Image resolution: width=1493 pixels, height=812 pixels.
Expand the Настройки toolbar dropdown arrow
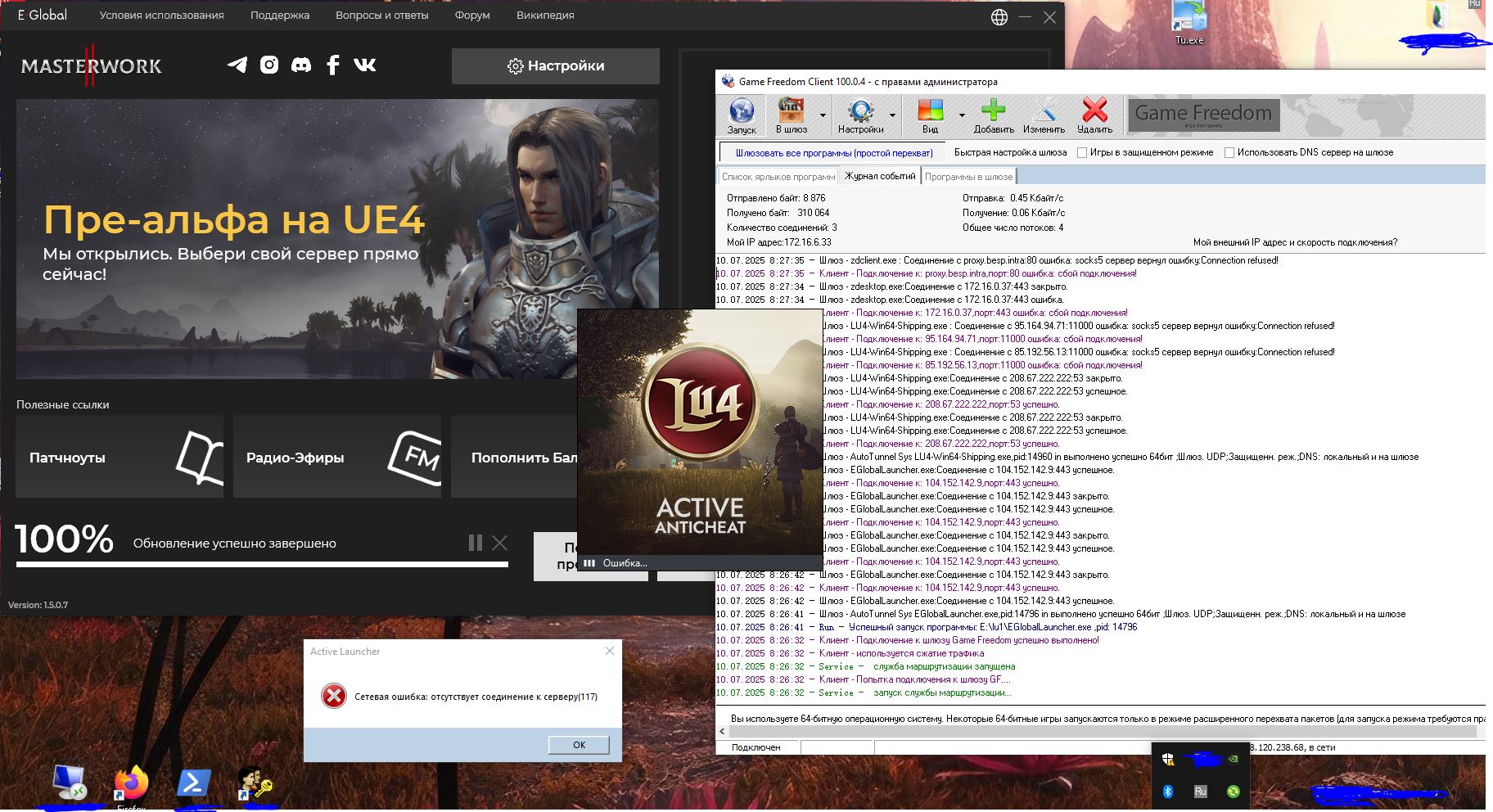coord(892,116)
